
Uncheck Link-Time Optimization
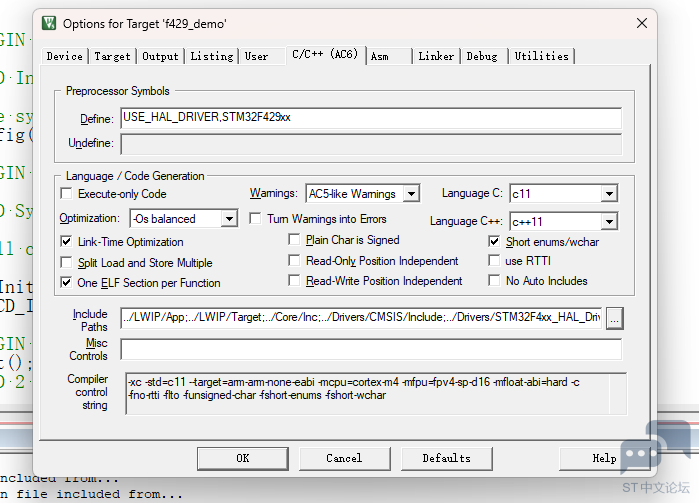click(66, 242)
